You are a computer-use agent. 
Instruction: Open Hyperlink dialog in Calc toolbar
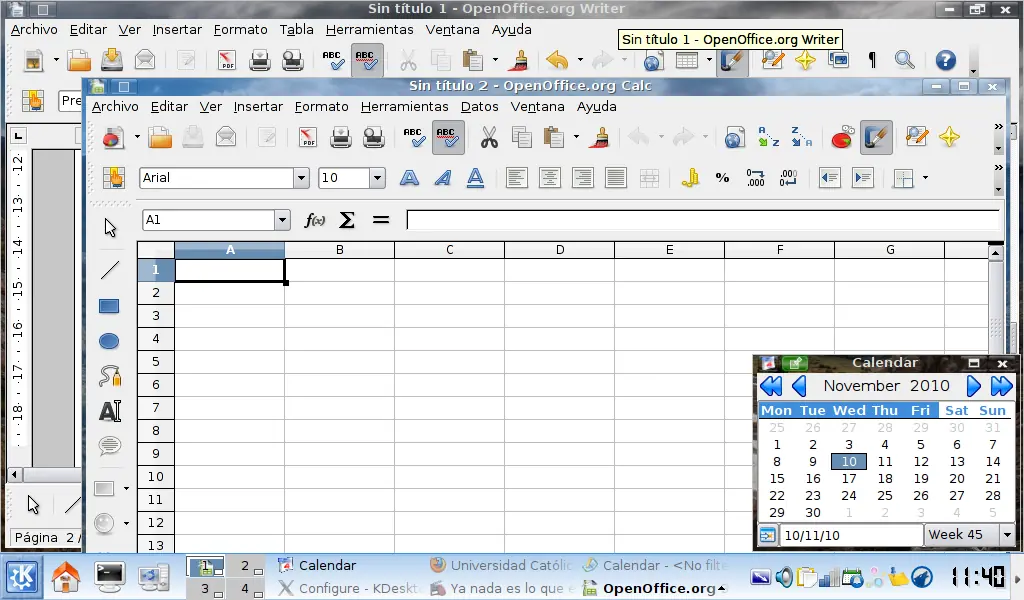[735, 138]
